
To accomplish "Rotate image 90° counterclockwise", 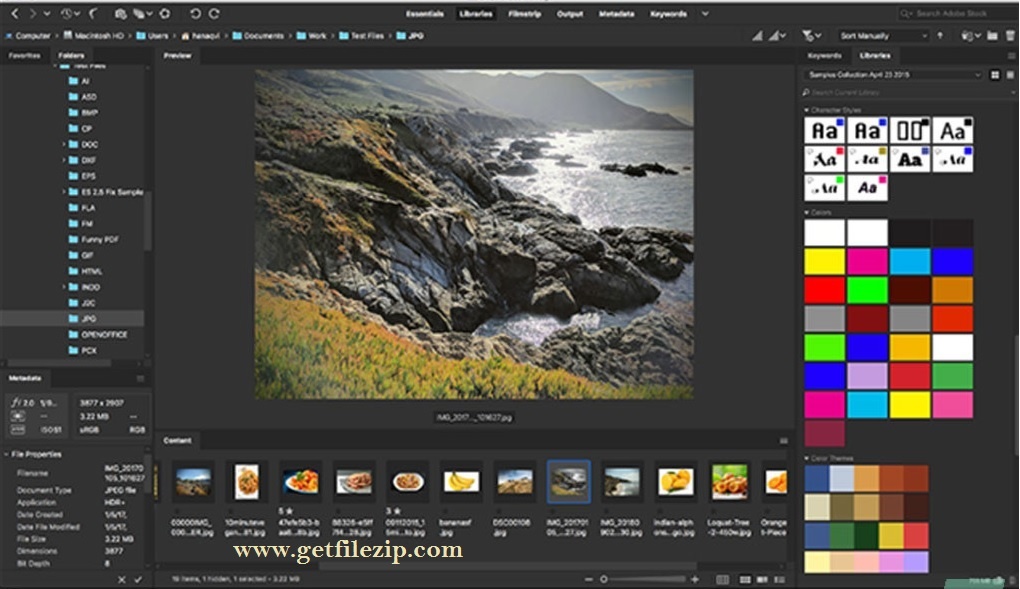I will pos(195,14).
